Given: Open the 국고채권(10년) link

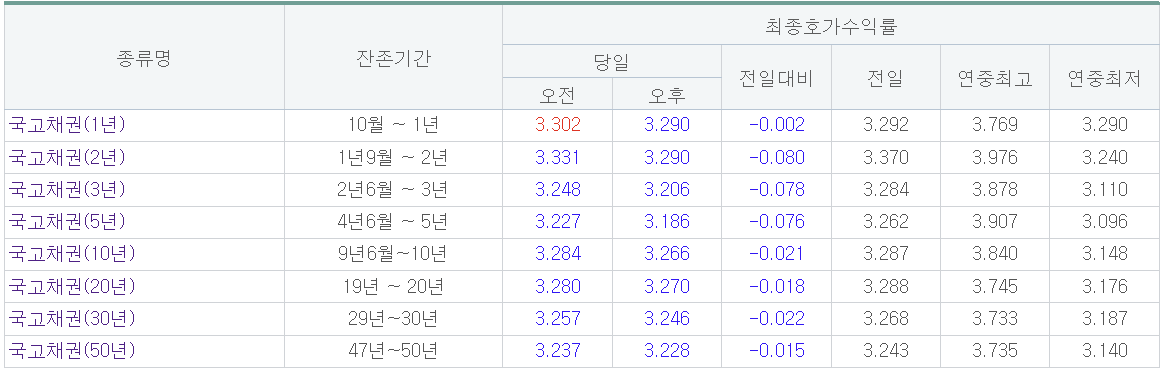Looking at the screenshot, I should click(72, 254).
